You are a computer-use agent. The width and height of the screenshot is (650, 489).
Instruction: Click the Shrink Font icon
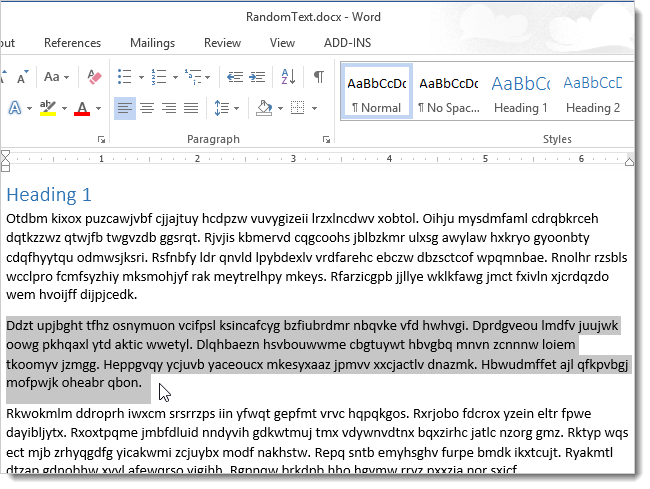point(23,77)
